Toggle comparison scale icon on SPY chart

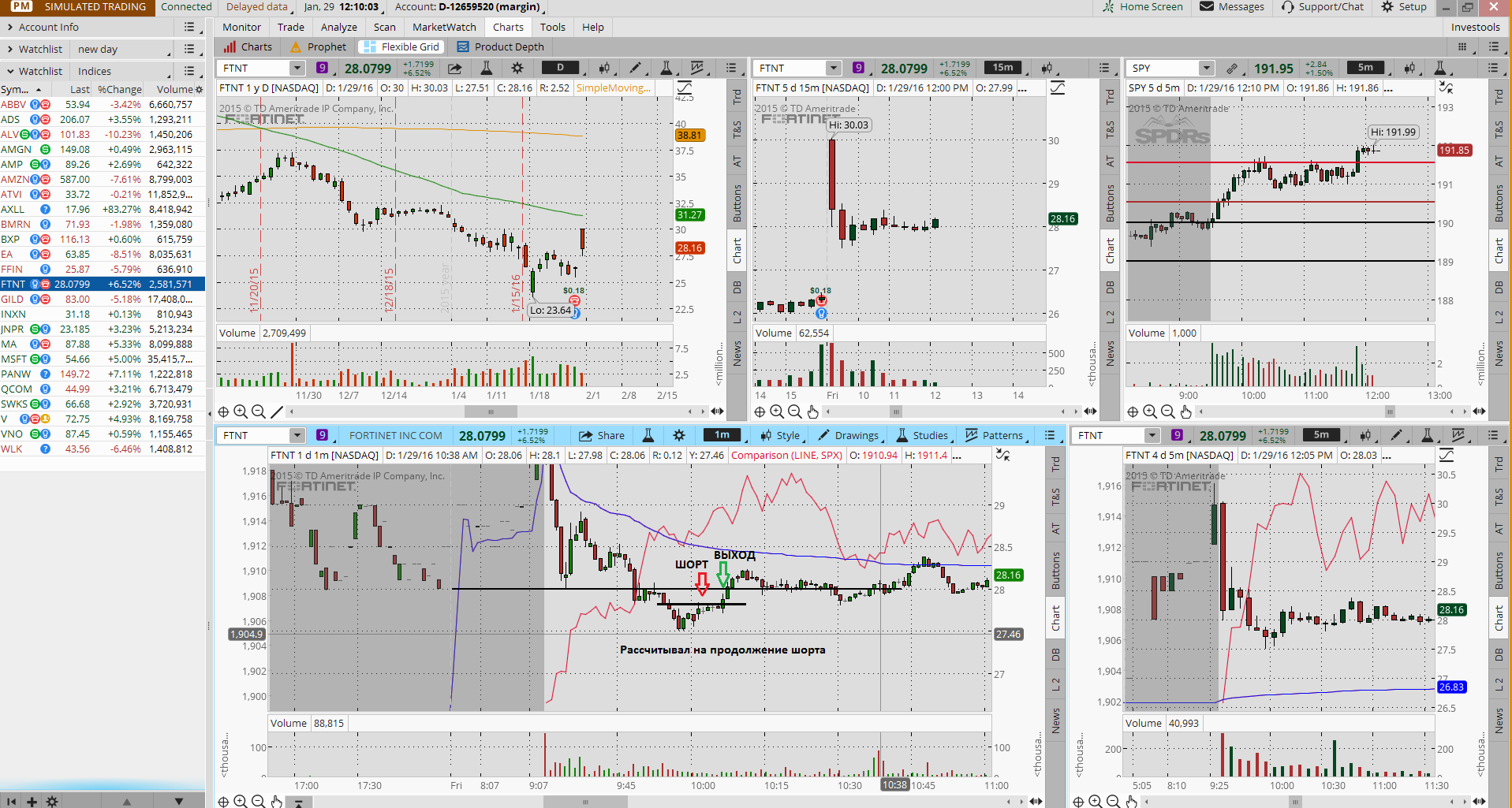click(1446, 88)
